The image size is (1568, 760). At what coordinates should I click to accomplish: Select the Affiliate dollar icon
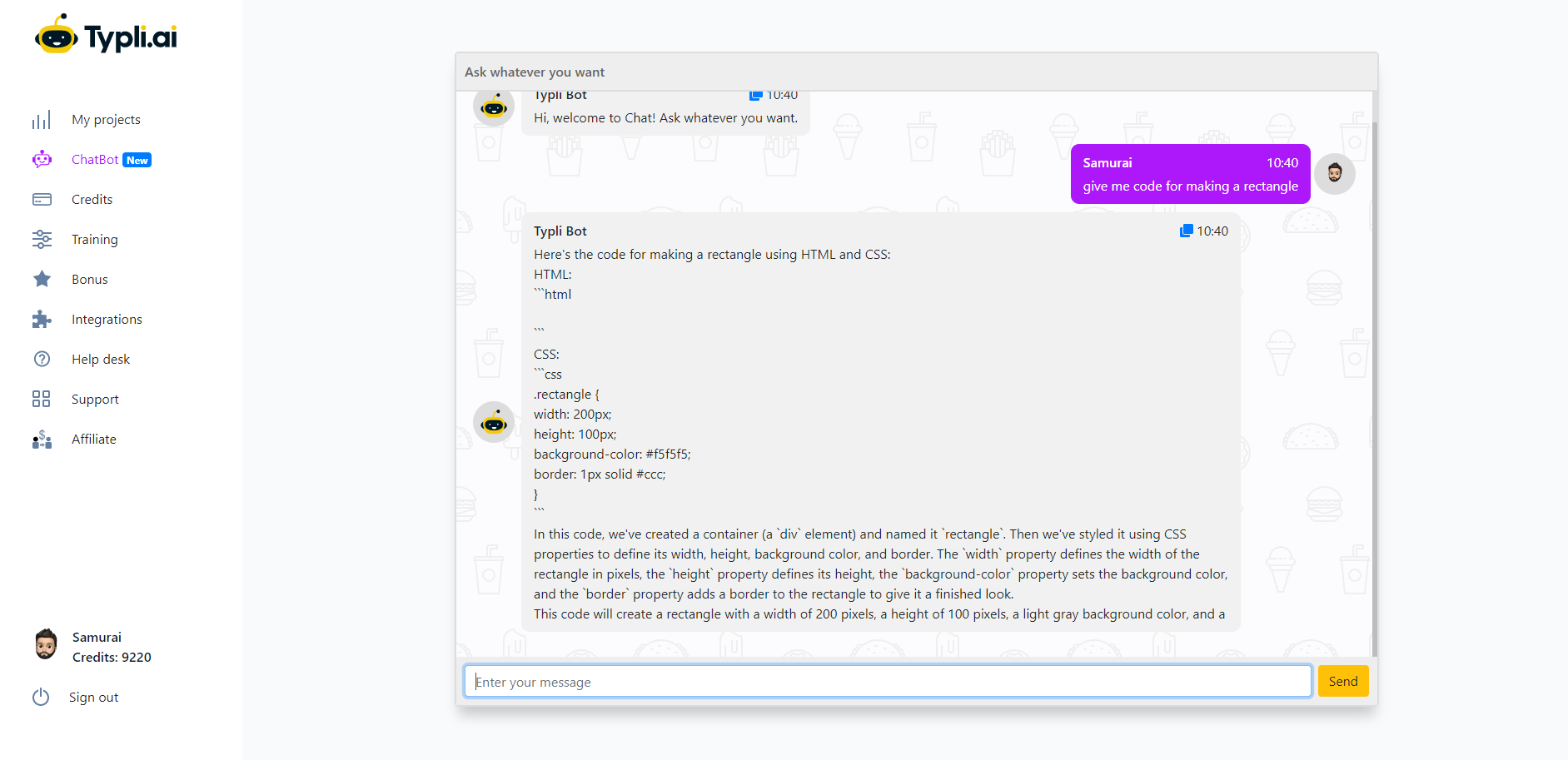[x=42, y=440]
